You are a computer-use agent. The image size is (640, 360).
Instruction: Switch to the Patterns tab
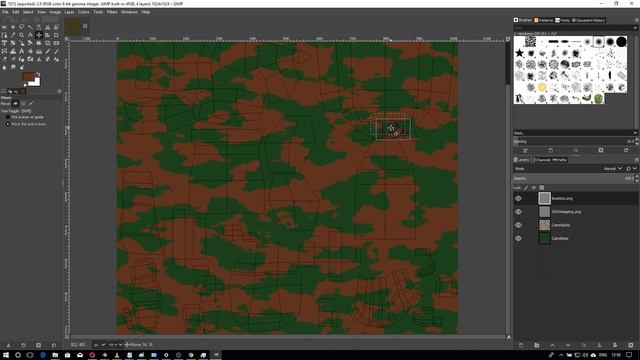point(543,20)
